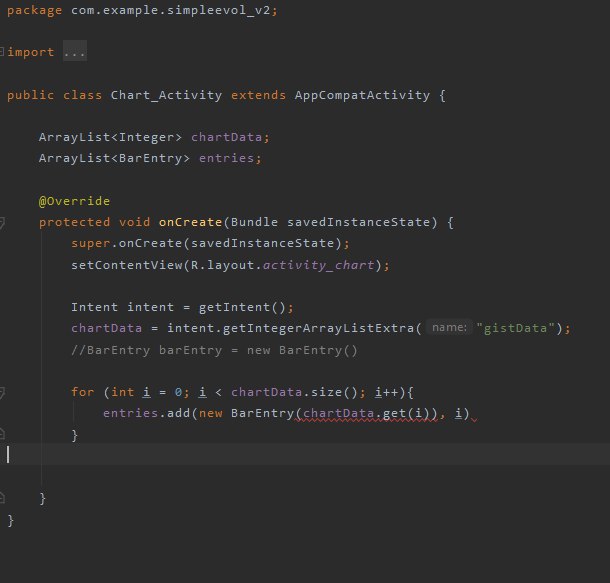Click the red-underlined chartData.get(i) error
This screenshot has width=610, height=583.
click(366, 413)
